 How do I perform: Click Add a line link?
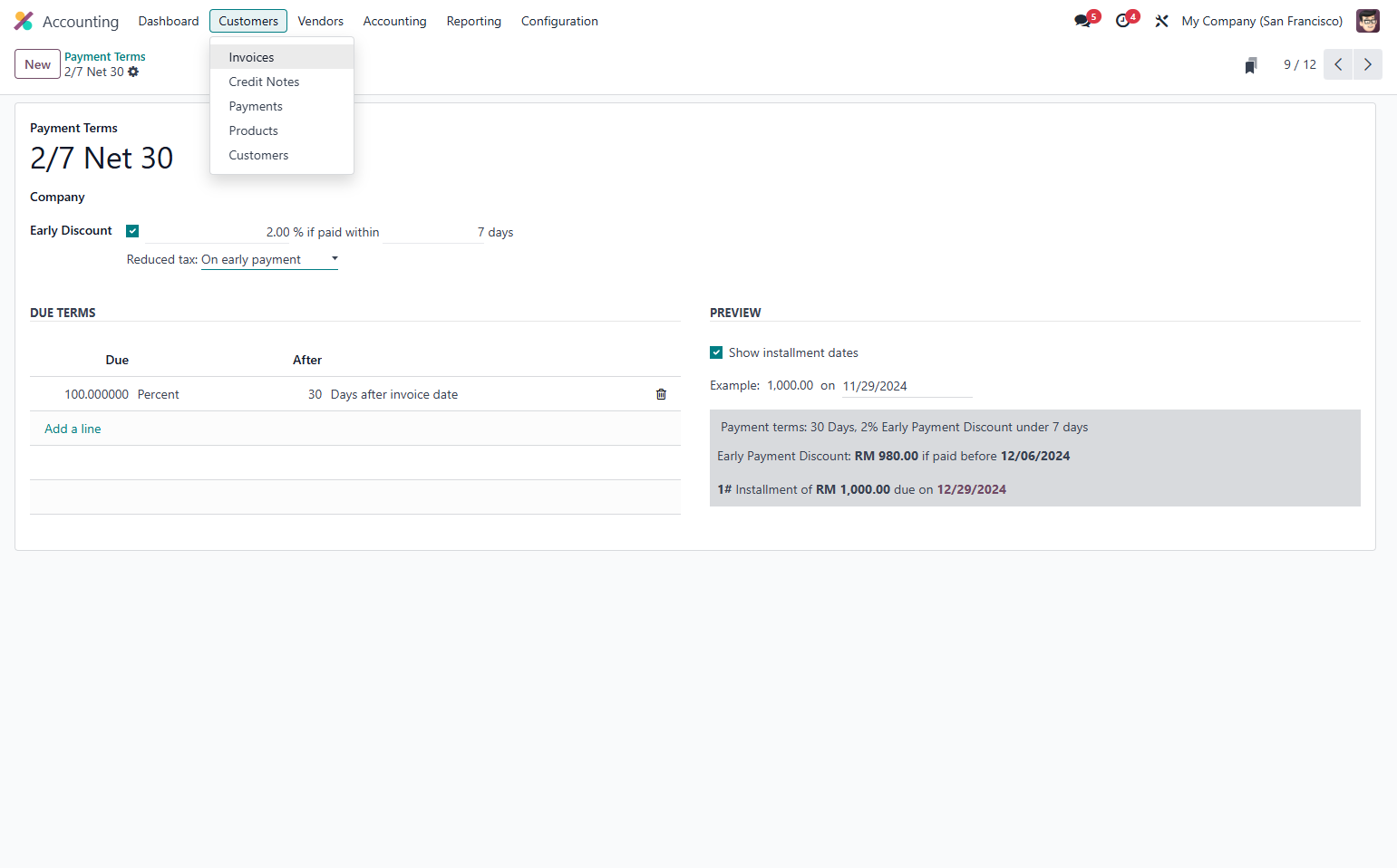(x=73, y=429)
